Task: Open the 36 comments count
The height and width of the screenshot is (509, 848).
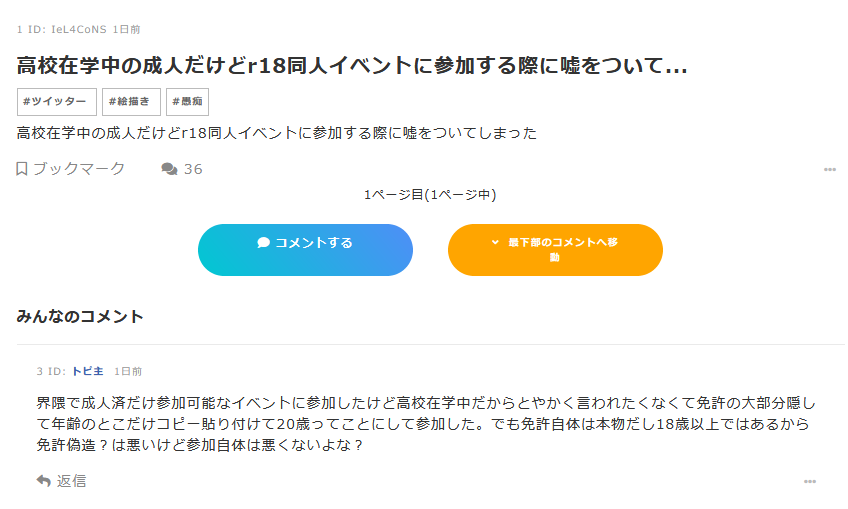Action: 193,169
